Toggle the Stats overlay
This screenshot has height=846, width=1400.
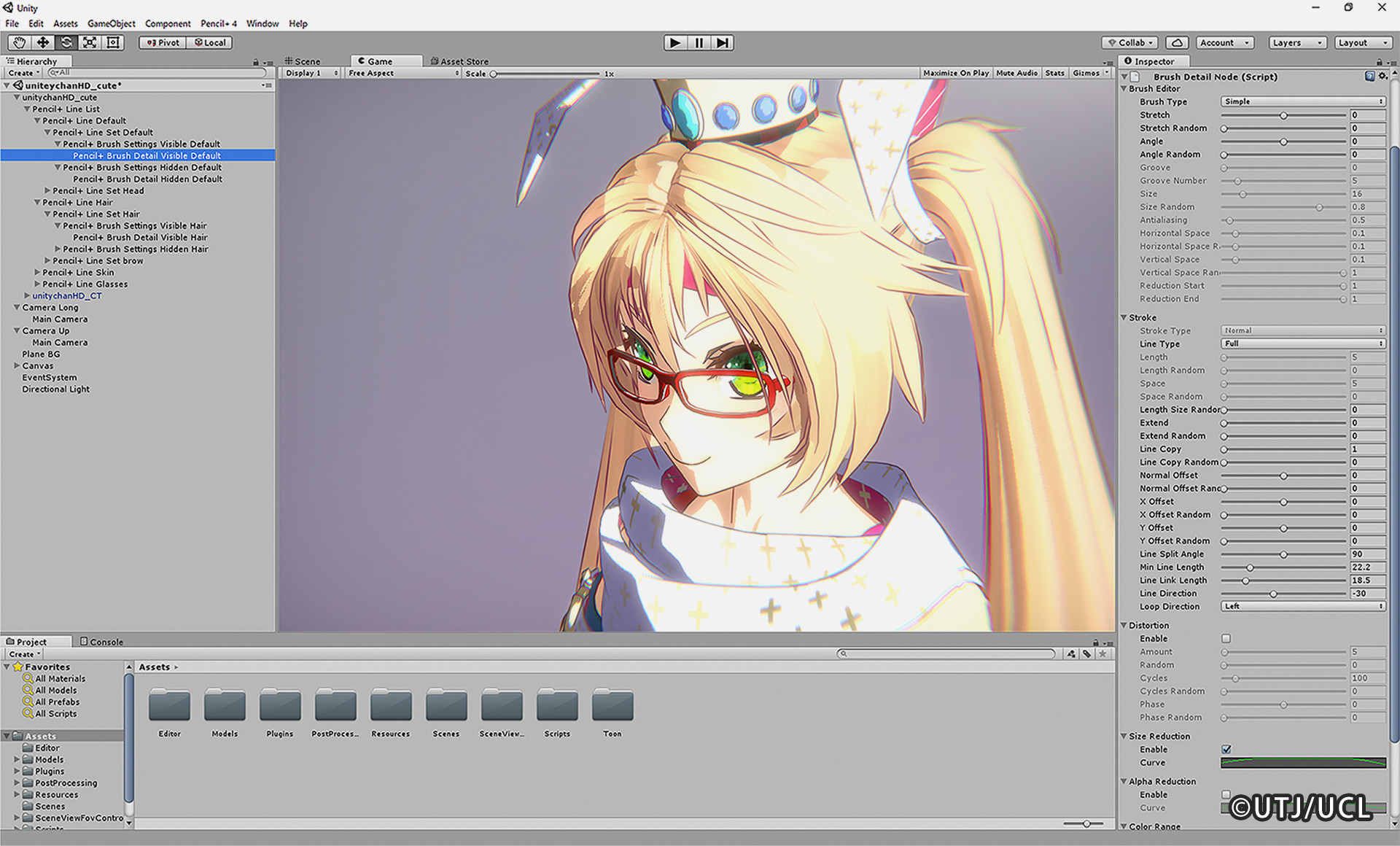tap(1054, 73)
